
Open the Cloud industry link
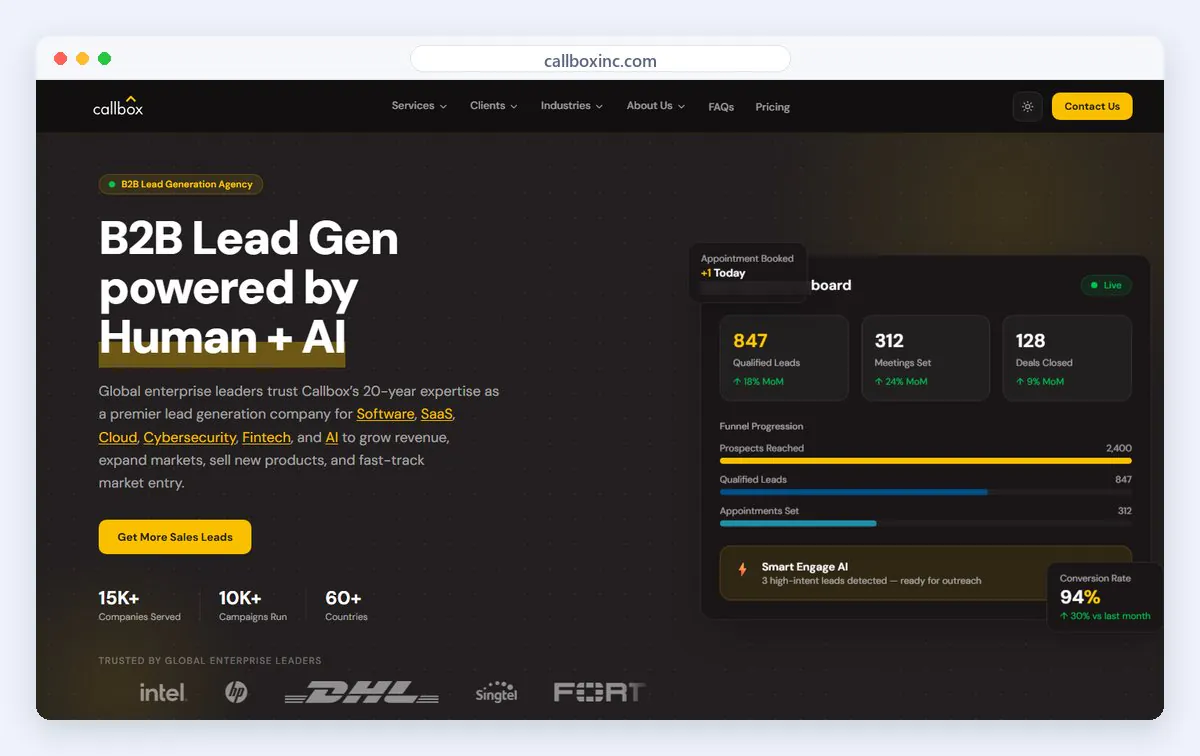click(118, 437)
